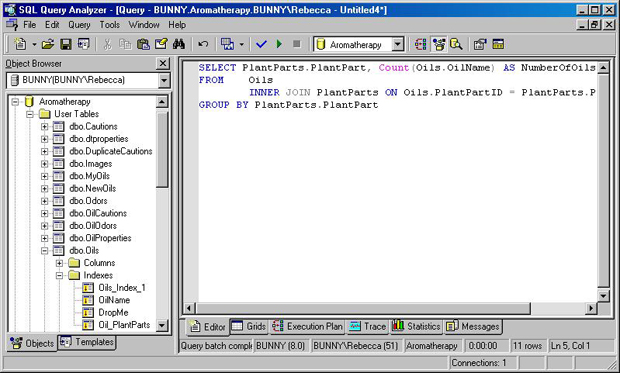
Task: Toggle Display Estimated Execution Plan icon
Action: [420, 44]
